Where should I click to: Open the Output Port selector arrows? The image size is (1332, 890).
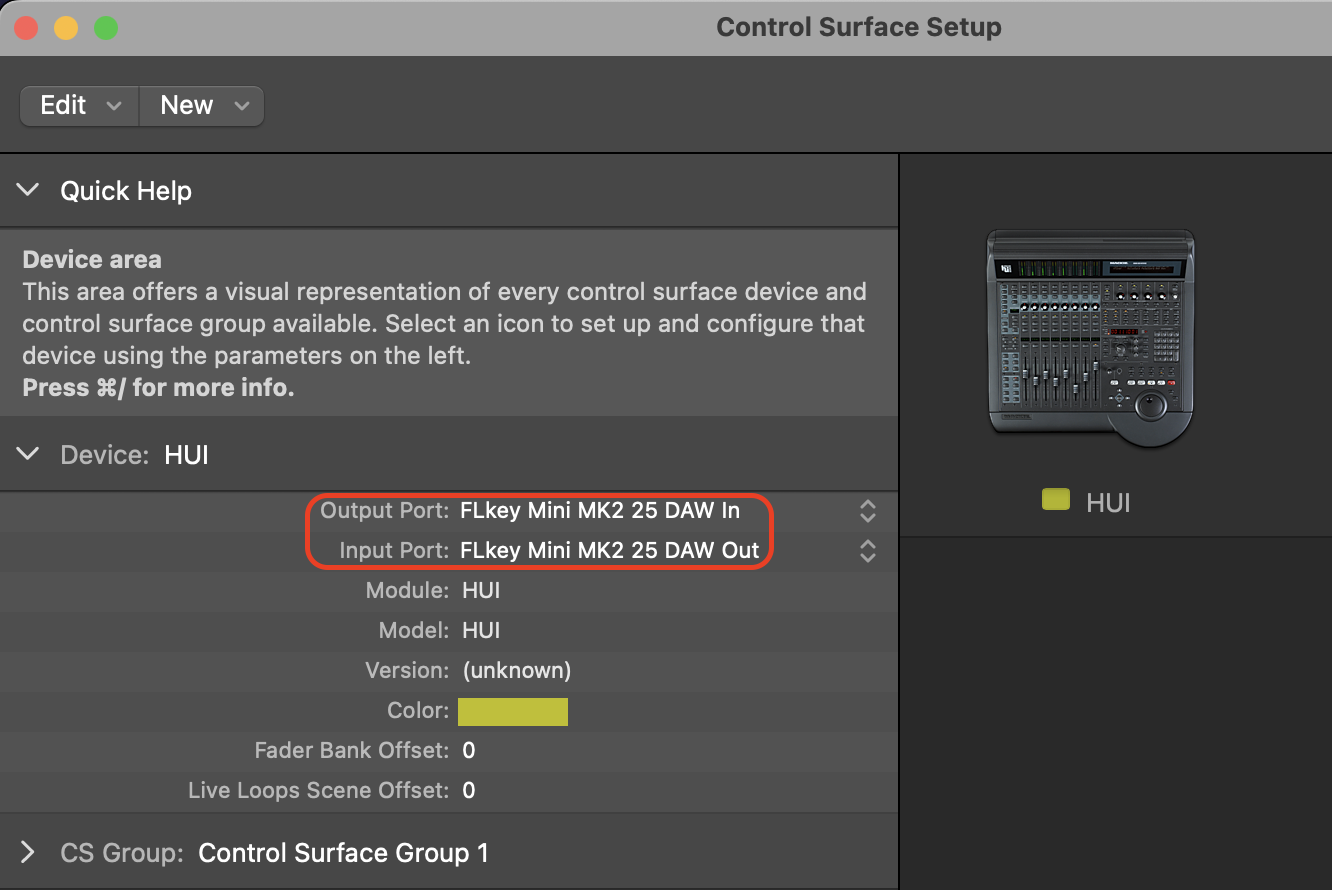click(x=868, y=511)
